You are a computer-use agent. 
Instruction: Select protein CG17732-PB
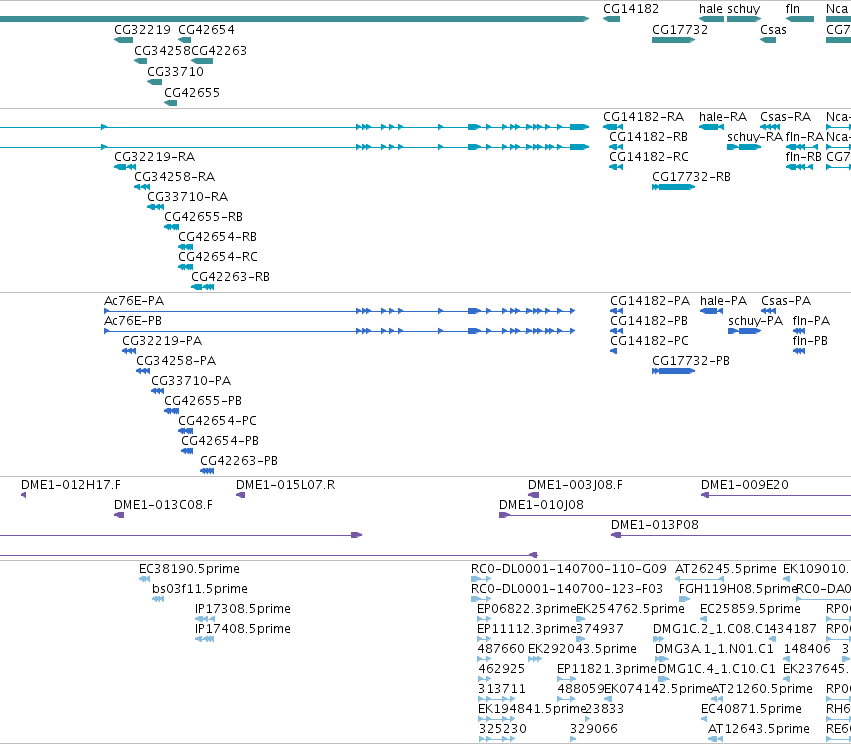coord(691,361)
